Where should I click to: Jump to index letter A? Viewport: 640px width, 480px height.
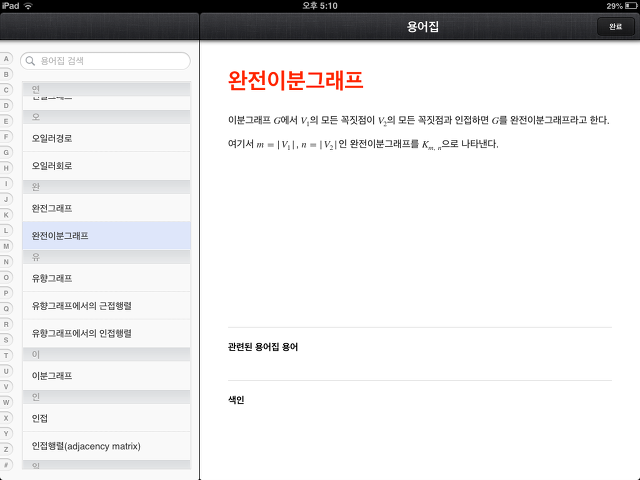(6, 59)
